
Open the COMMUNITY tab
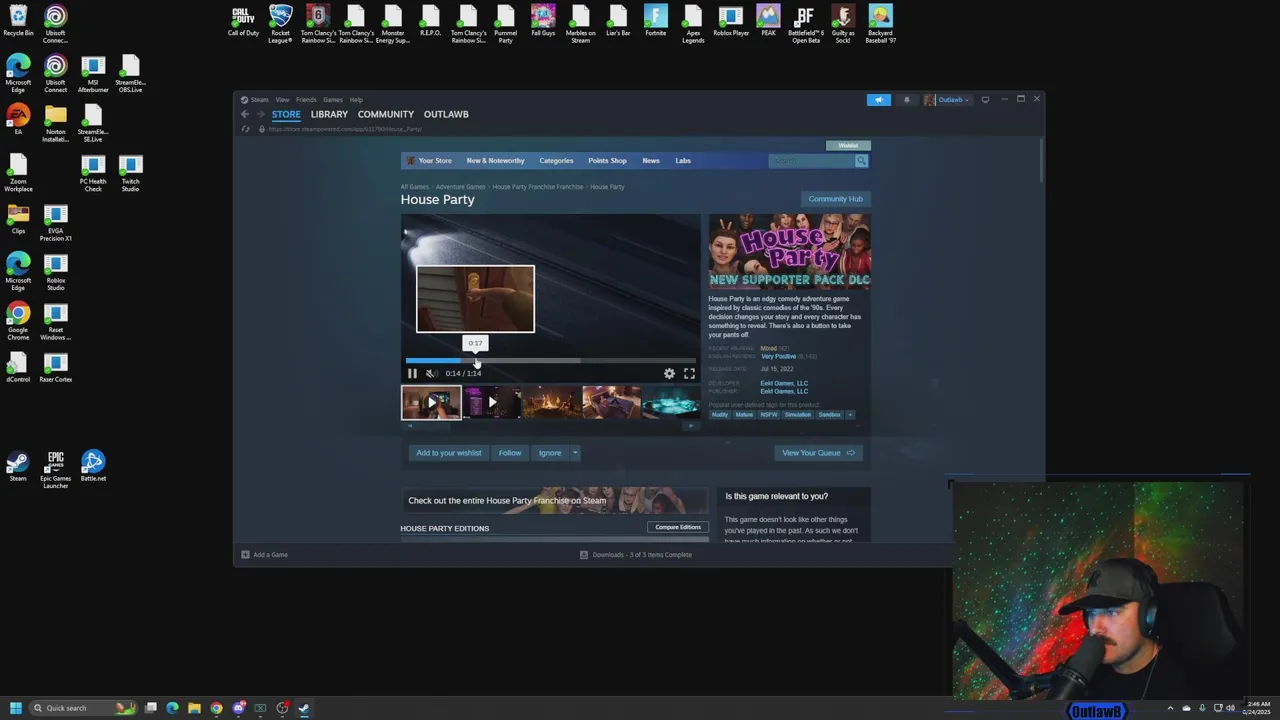(x=386, y=114)
